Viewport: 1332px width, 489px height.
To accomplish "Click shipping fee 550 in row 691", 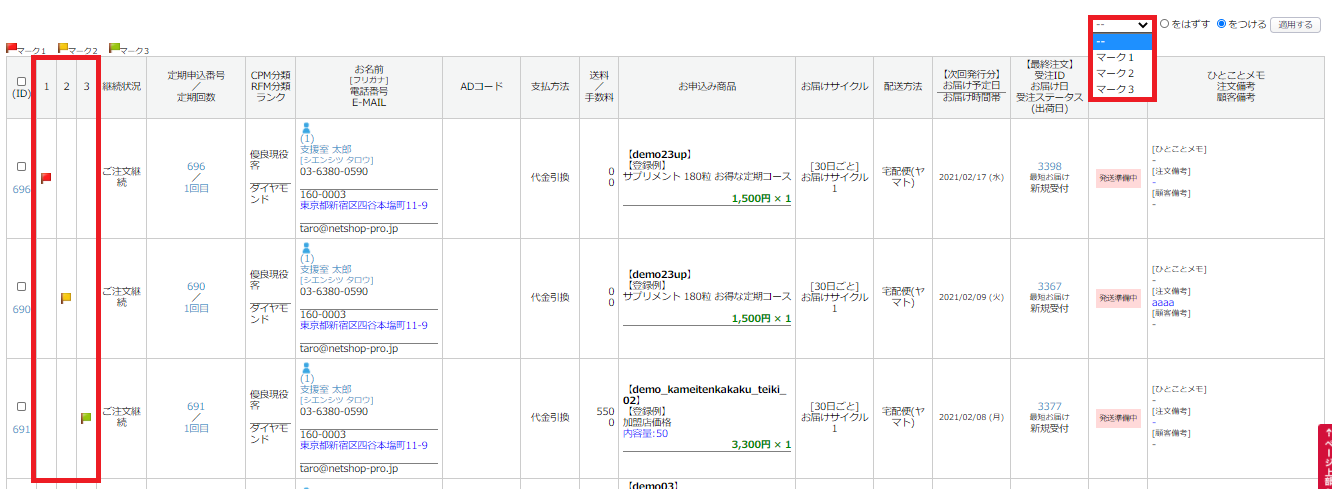I will pos(605,411).
